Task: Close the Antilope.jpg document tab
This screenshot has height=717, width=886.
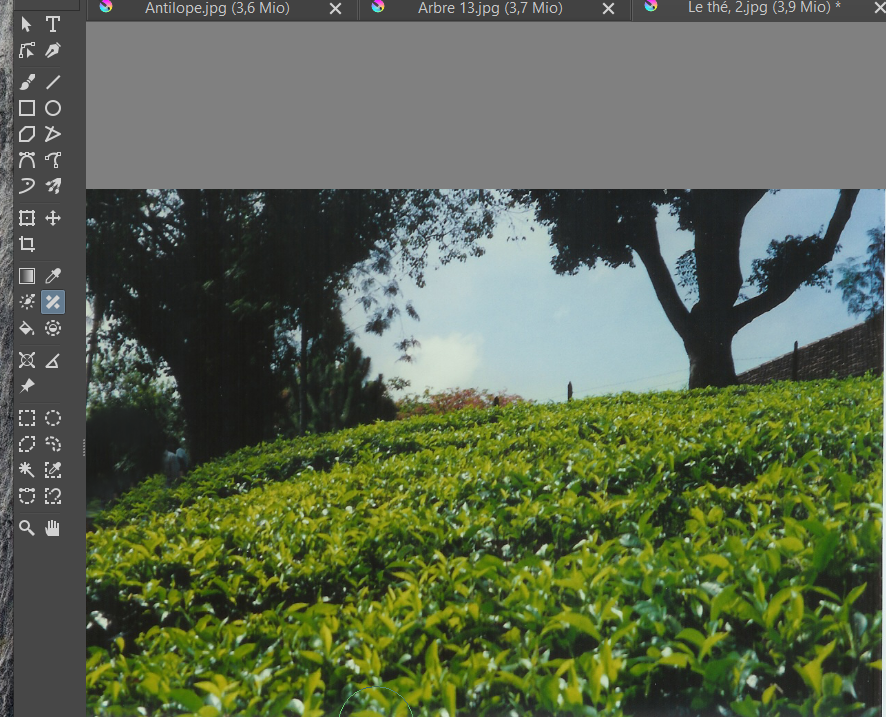Action: click(336, 9)
